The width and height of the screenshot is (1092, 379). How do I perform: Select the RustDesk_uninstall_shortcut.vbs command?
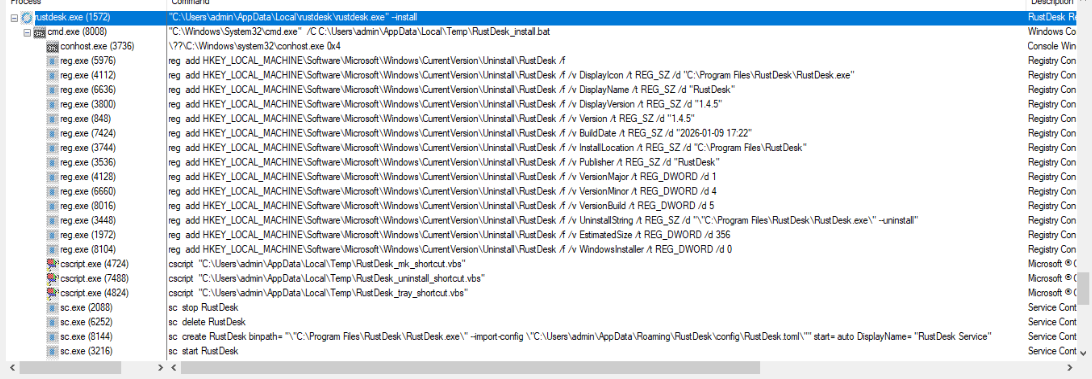pos(327,278)
